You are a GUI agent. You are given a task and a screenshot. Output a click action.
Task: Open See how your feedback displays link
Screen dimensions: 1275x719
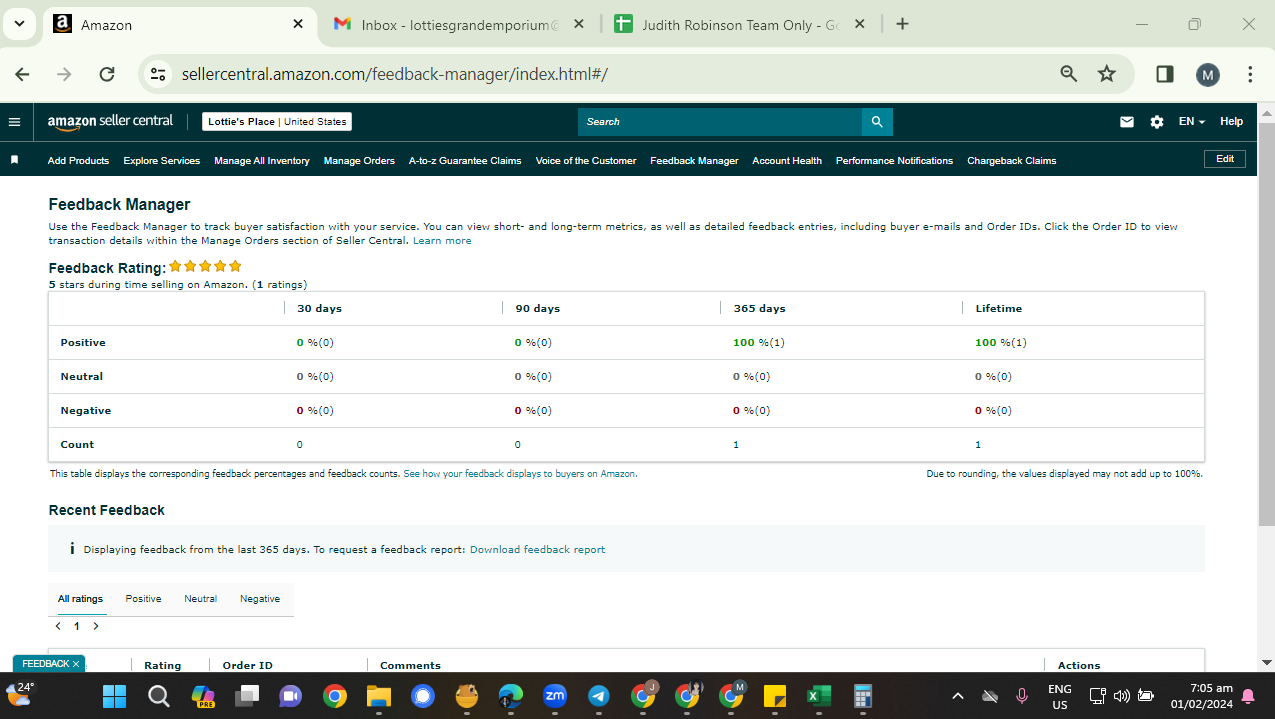pyautogui.click(x=520, y=474)
